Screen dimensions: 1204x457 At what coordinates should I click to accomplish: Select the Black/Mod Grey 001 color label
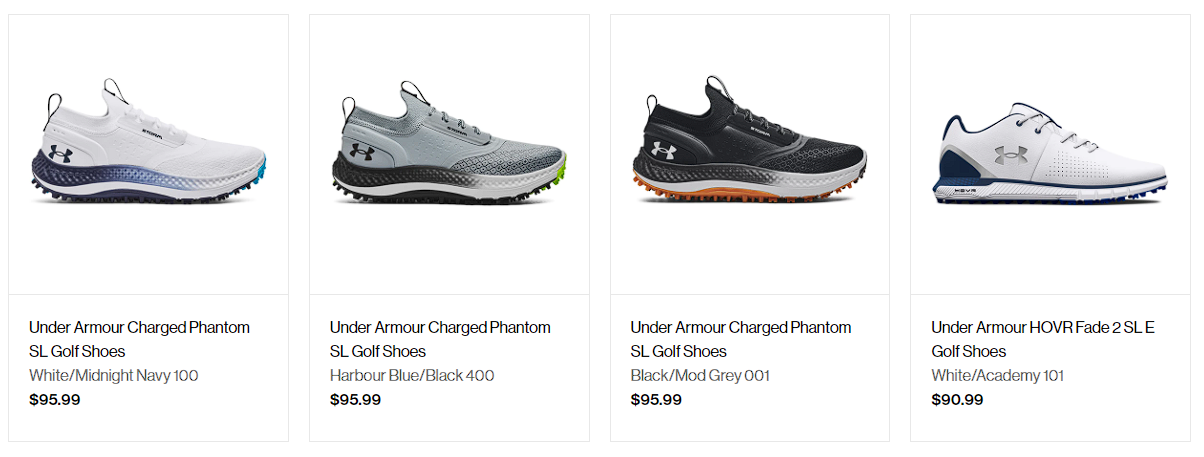click(700, 376)
